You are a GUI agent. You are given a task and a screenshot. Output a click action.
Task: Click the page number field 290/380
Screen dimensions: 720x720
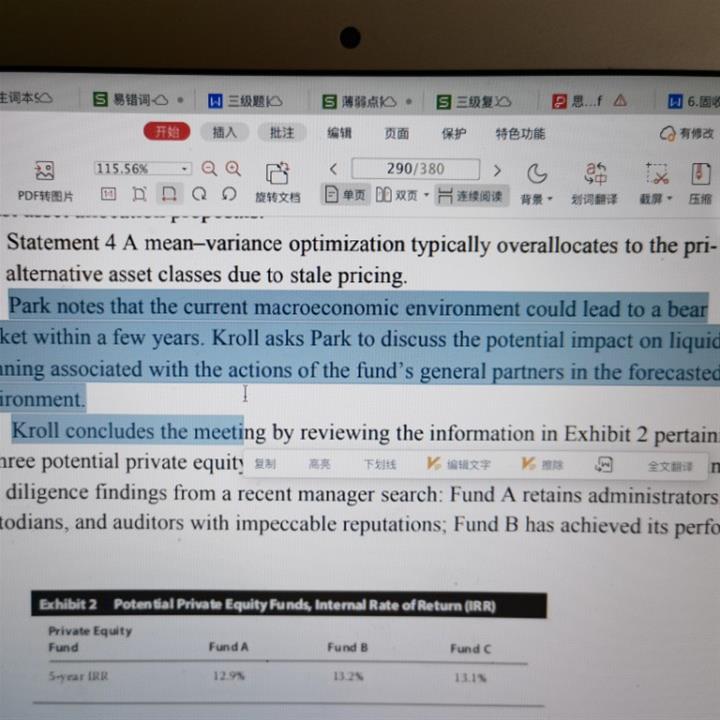coord(416,169)
